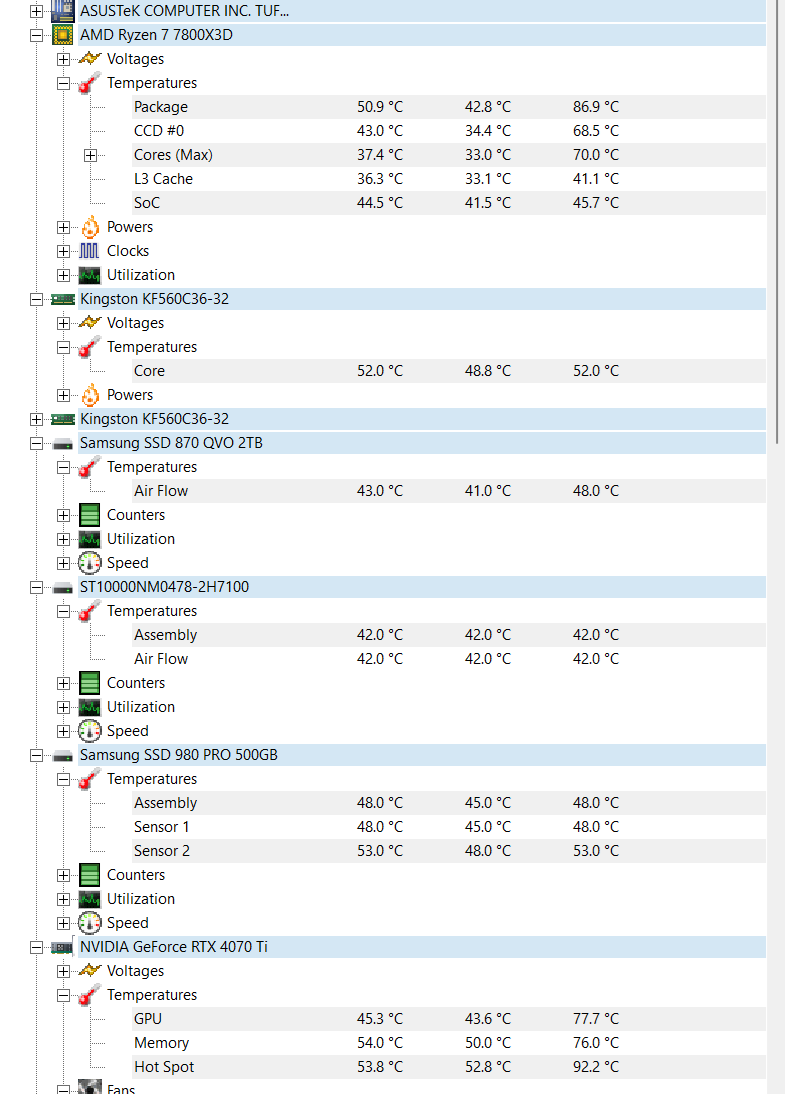Click the Utilization graph icon under Samsung 980 PRO
The height and width of the screenshot is (1094, 785).
click(89, 899)
